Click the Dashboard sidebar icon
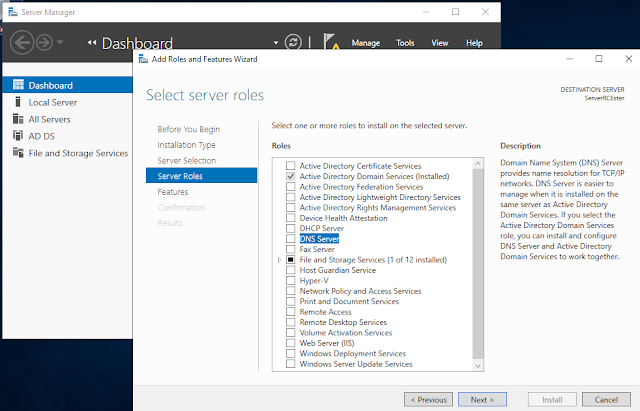This screenshot has width=640, height=411. pyautogui.click(x=18, y=85)
